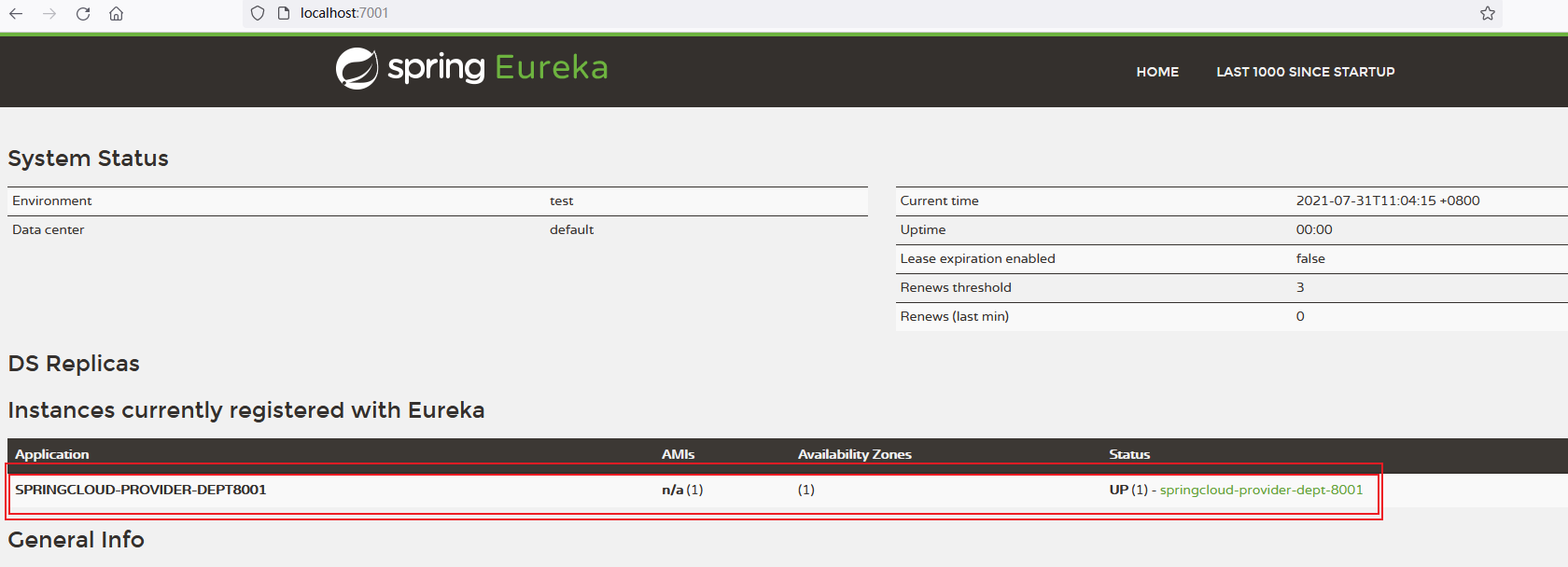Click the n/a (1) AMIs cell
The height and width of the screenshot is (567, 1568).
(x=682, y=490)
